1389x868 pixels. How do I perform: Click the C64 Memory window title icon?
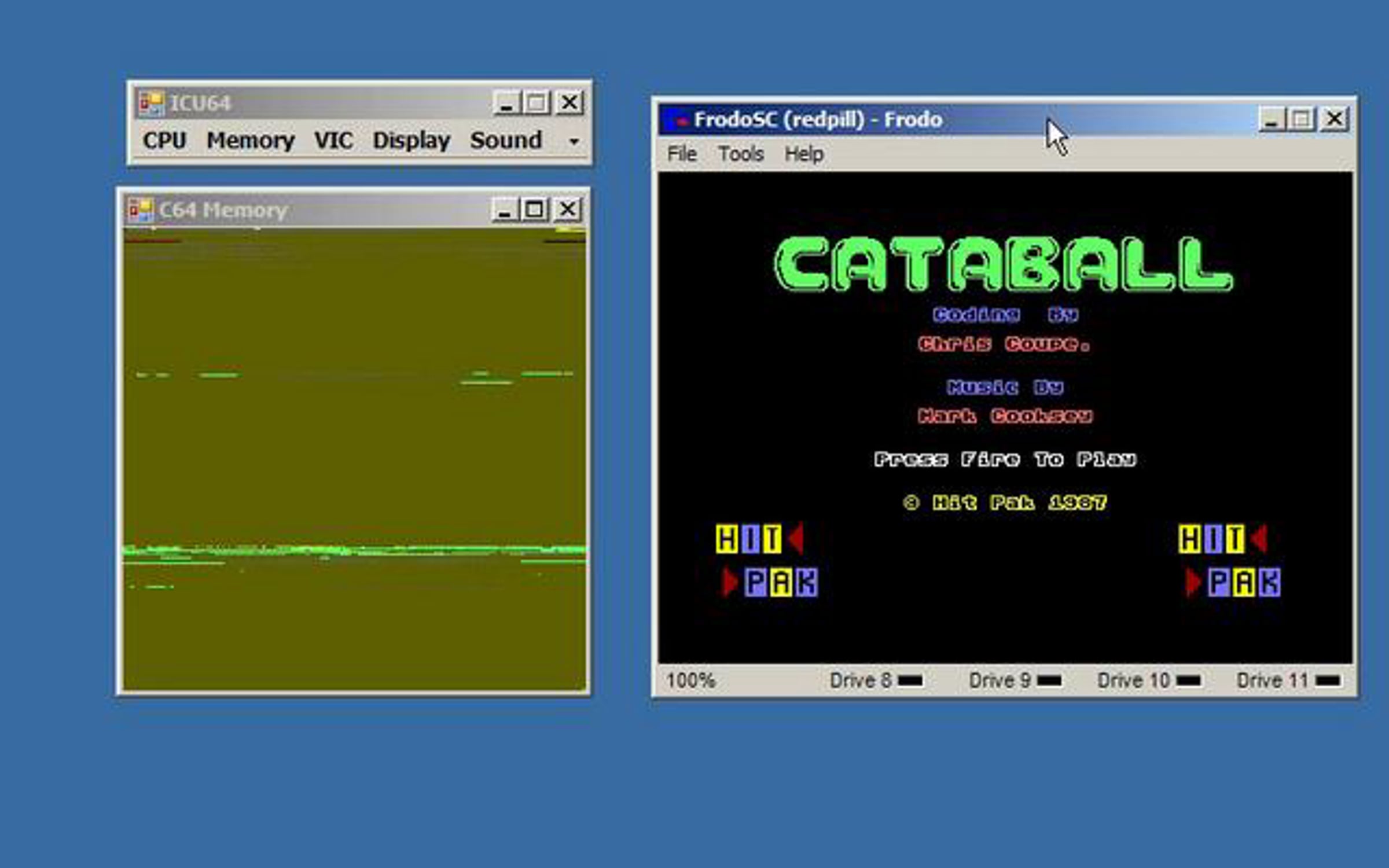point(141,210)
